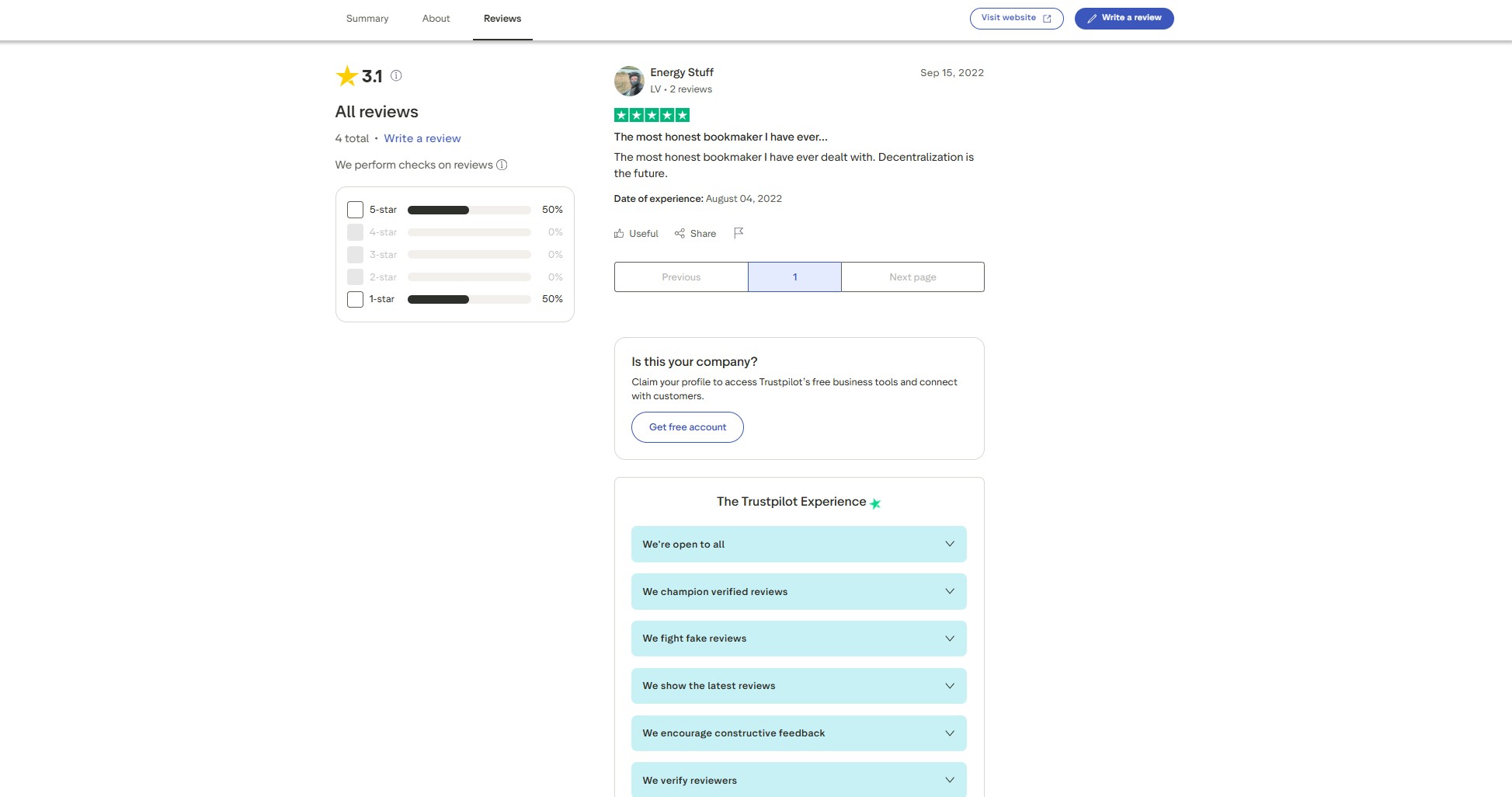Flag the review for reporting
The height and width of the screenshot is (797, 1512).
[x=739, y=233]
